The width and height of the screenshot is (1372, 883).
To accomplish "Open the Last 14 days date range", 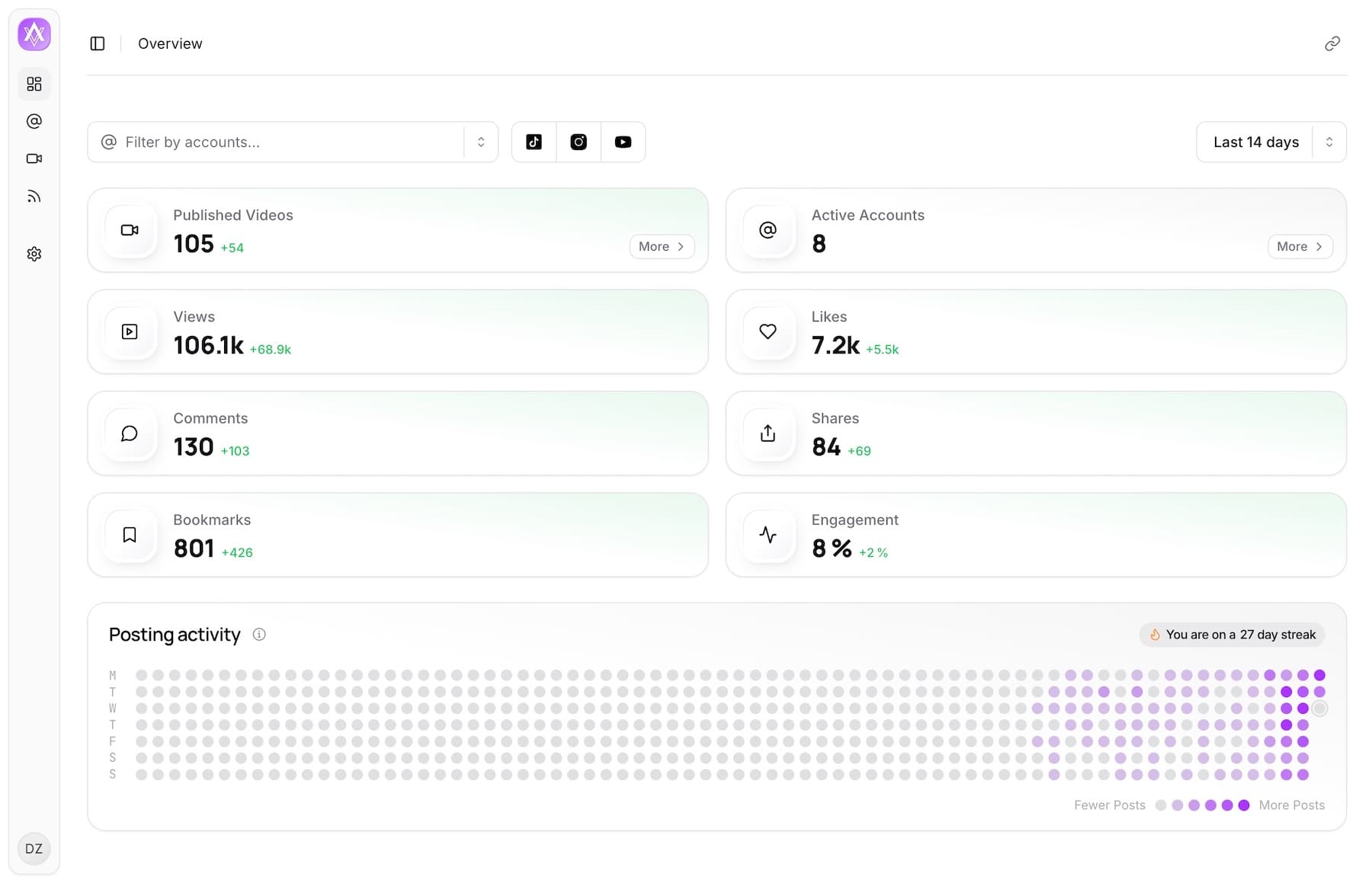I will point(1271,142).
